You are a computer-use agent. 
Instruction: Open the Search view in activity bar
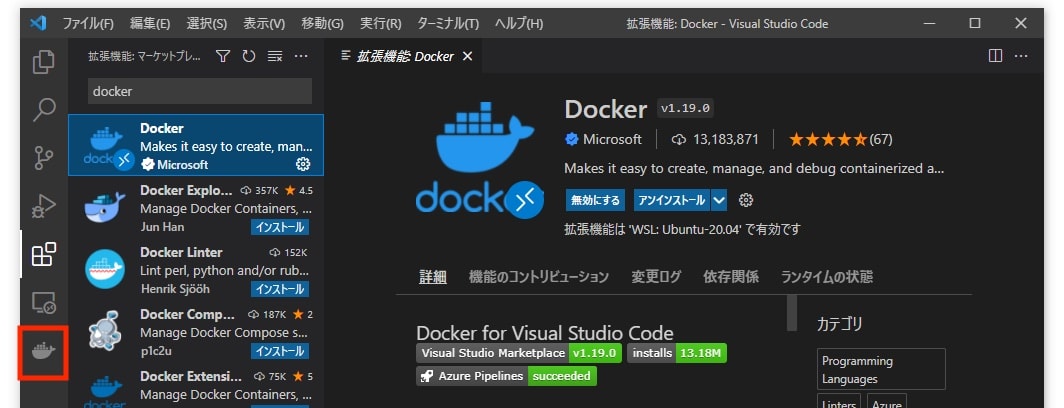click(x=44, y=109)
